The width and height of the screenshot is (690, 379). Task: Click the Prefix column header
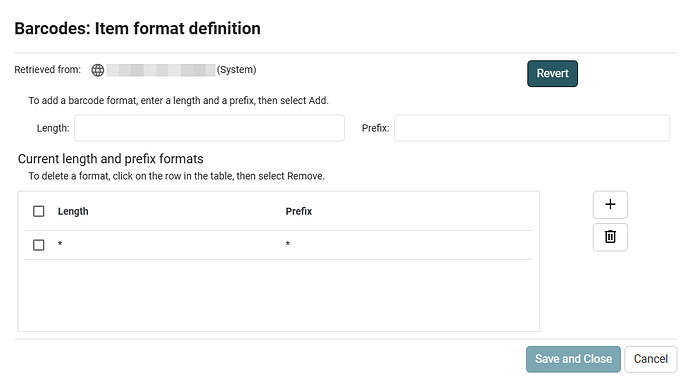[299, 211]
